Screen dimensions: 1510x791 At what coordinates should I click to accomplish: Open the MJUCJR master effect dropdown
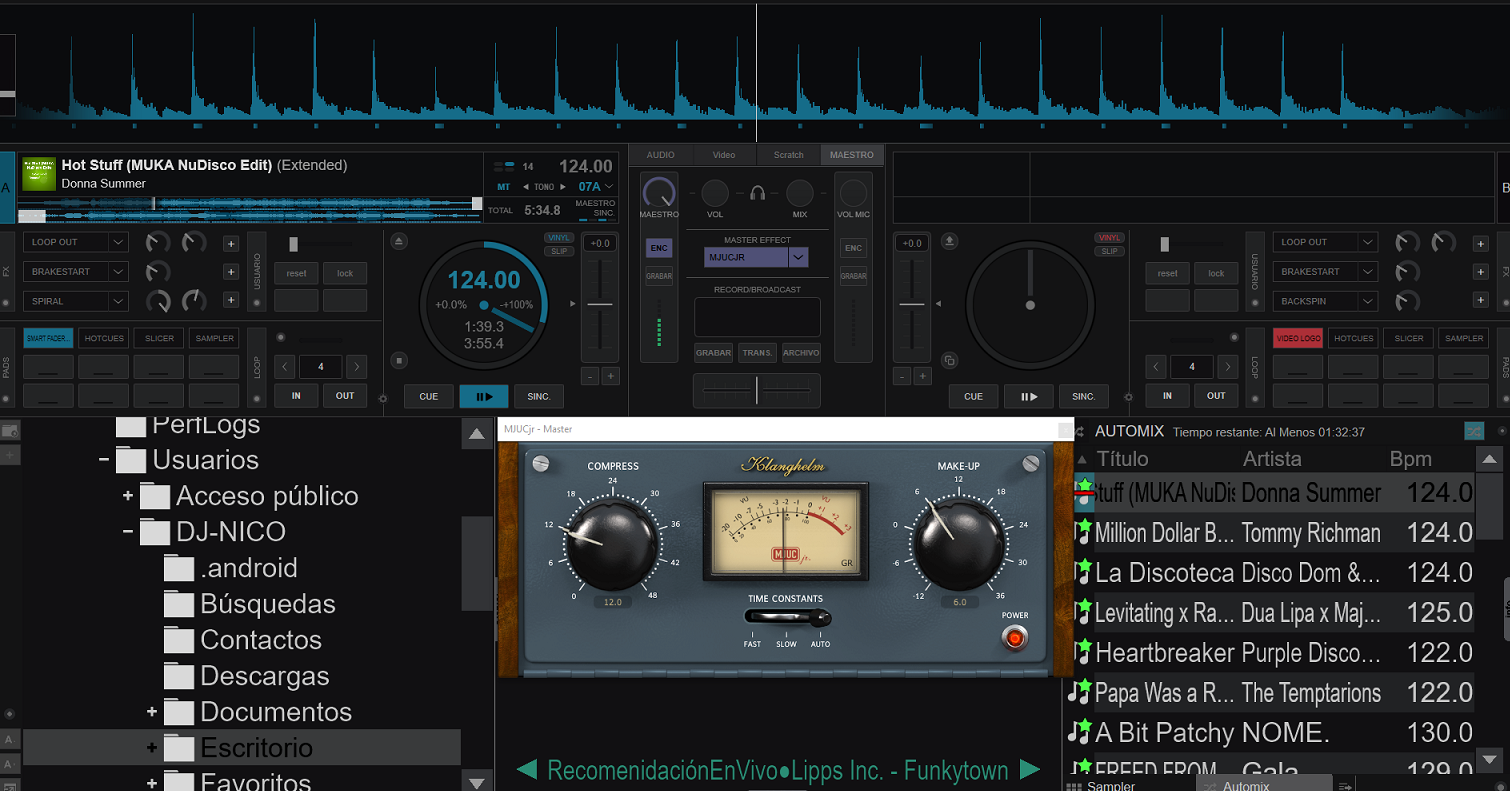tap(798, 257)
